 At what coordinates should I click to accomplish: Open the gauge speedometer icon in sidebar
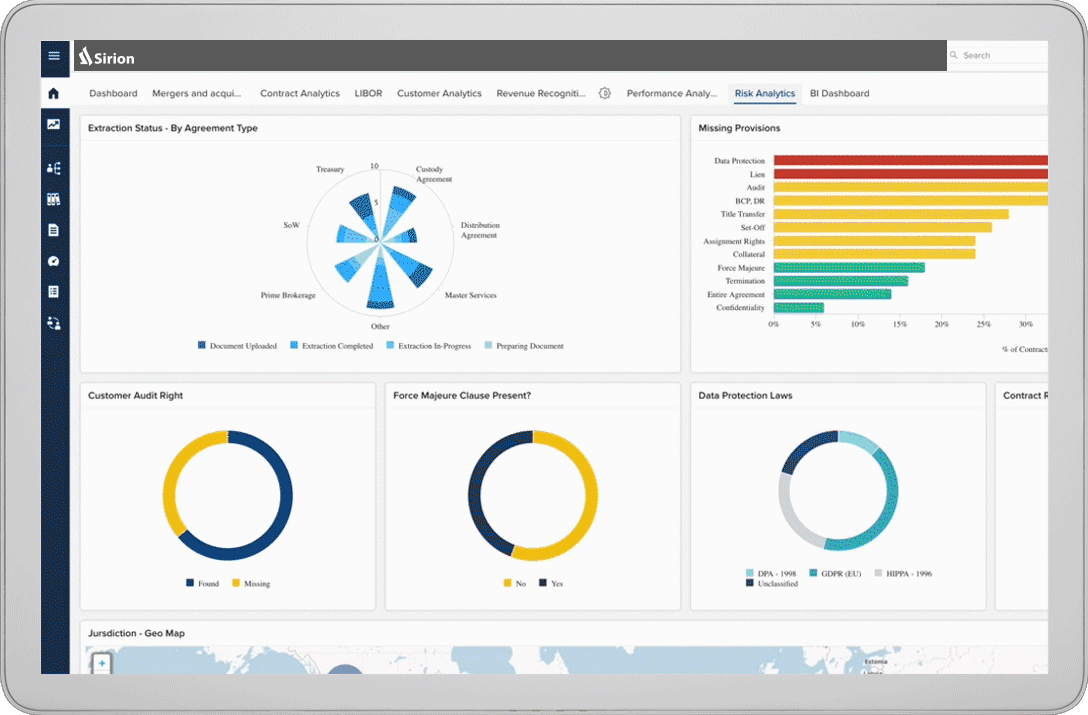point(54,261)
